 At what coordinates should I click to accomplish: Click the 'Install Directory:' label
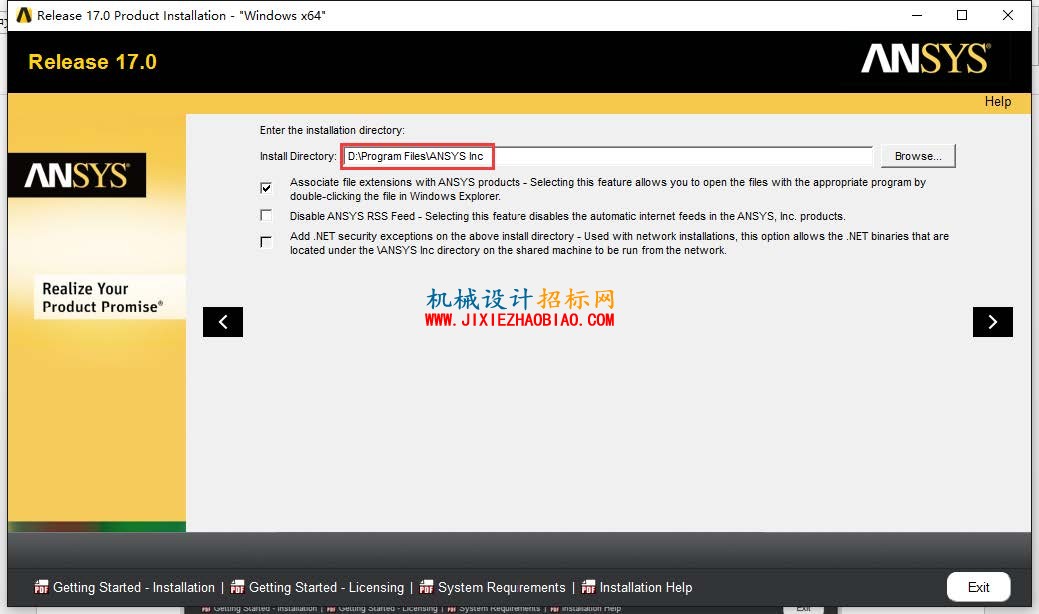point(298,156)
